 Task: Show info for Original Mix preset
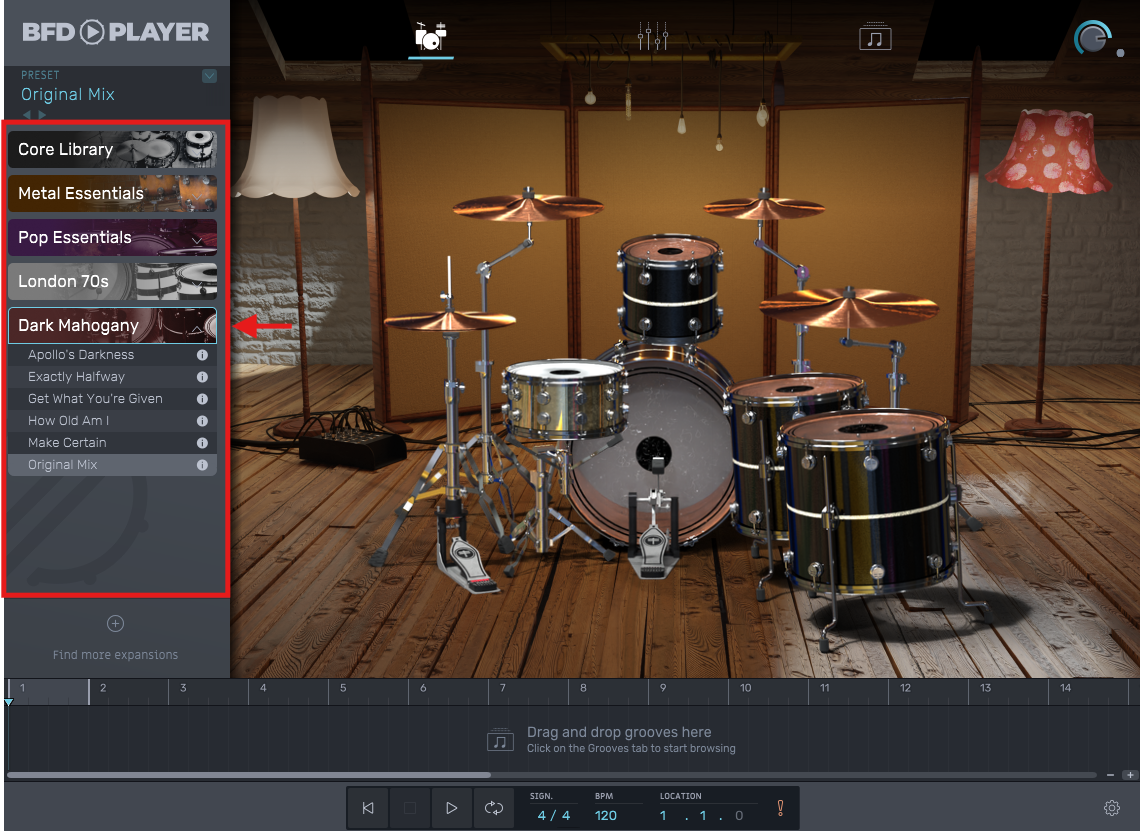pyautogui.click(x=202, y=465)
